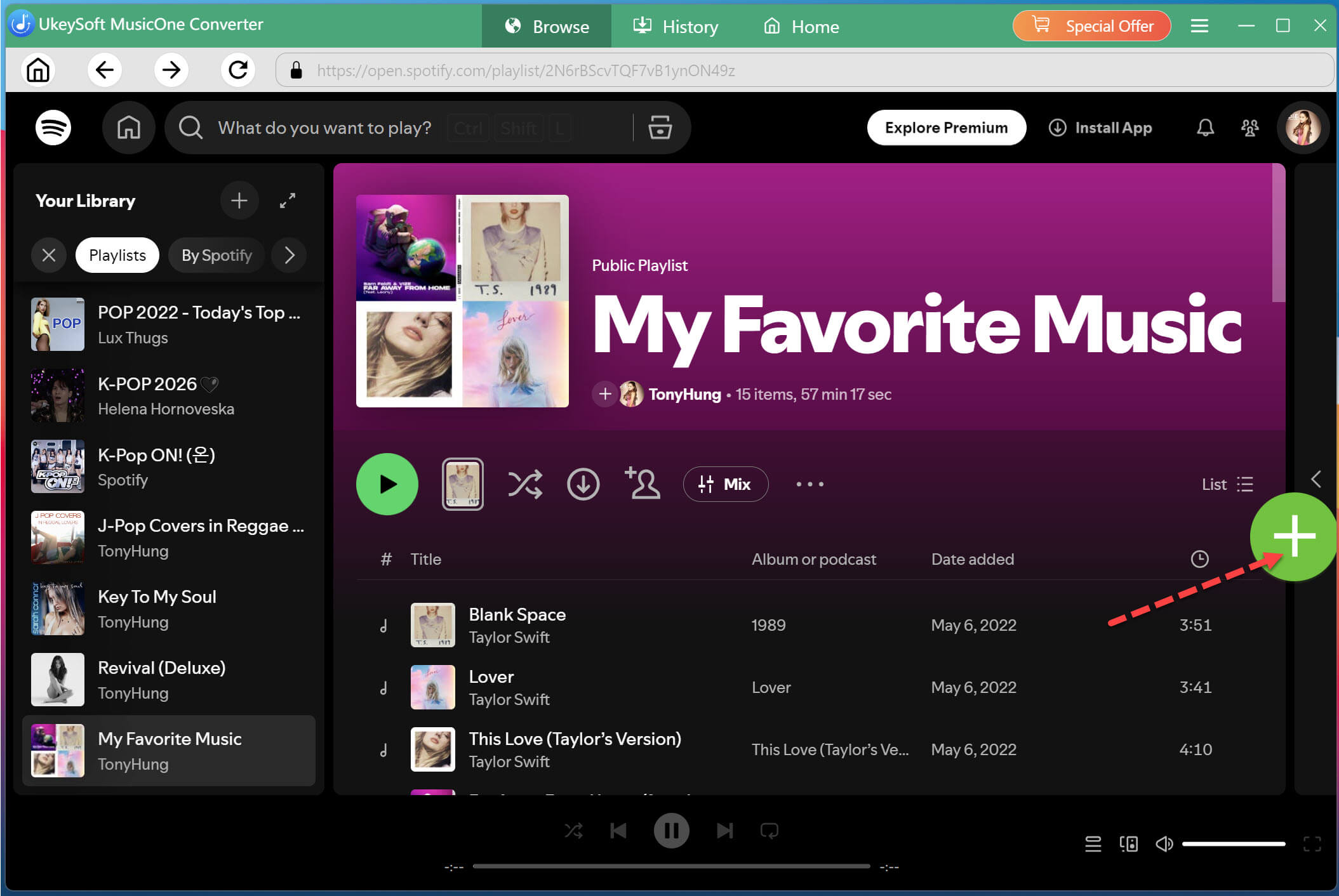Open the History tab

click(676, 26)
